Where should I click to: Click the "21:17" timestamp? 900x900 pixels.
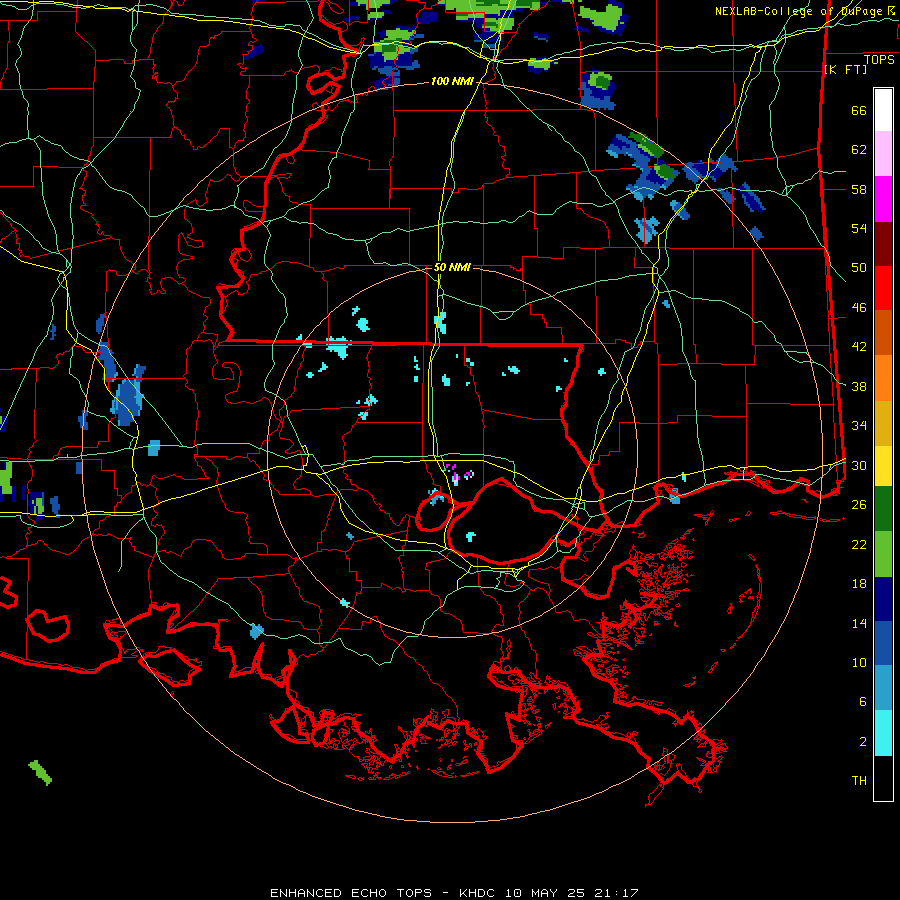(x=616, y=893)
